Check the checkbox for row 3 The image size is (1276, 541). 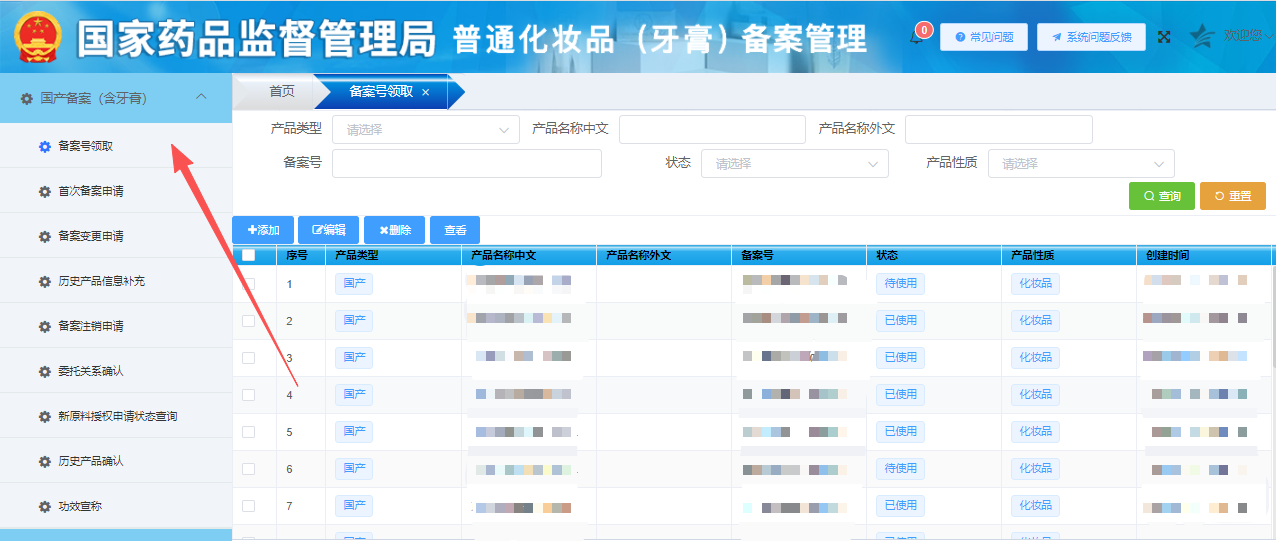tap(248, 358)
